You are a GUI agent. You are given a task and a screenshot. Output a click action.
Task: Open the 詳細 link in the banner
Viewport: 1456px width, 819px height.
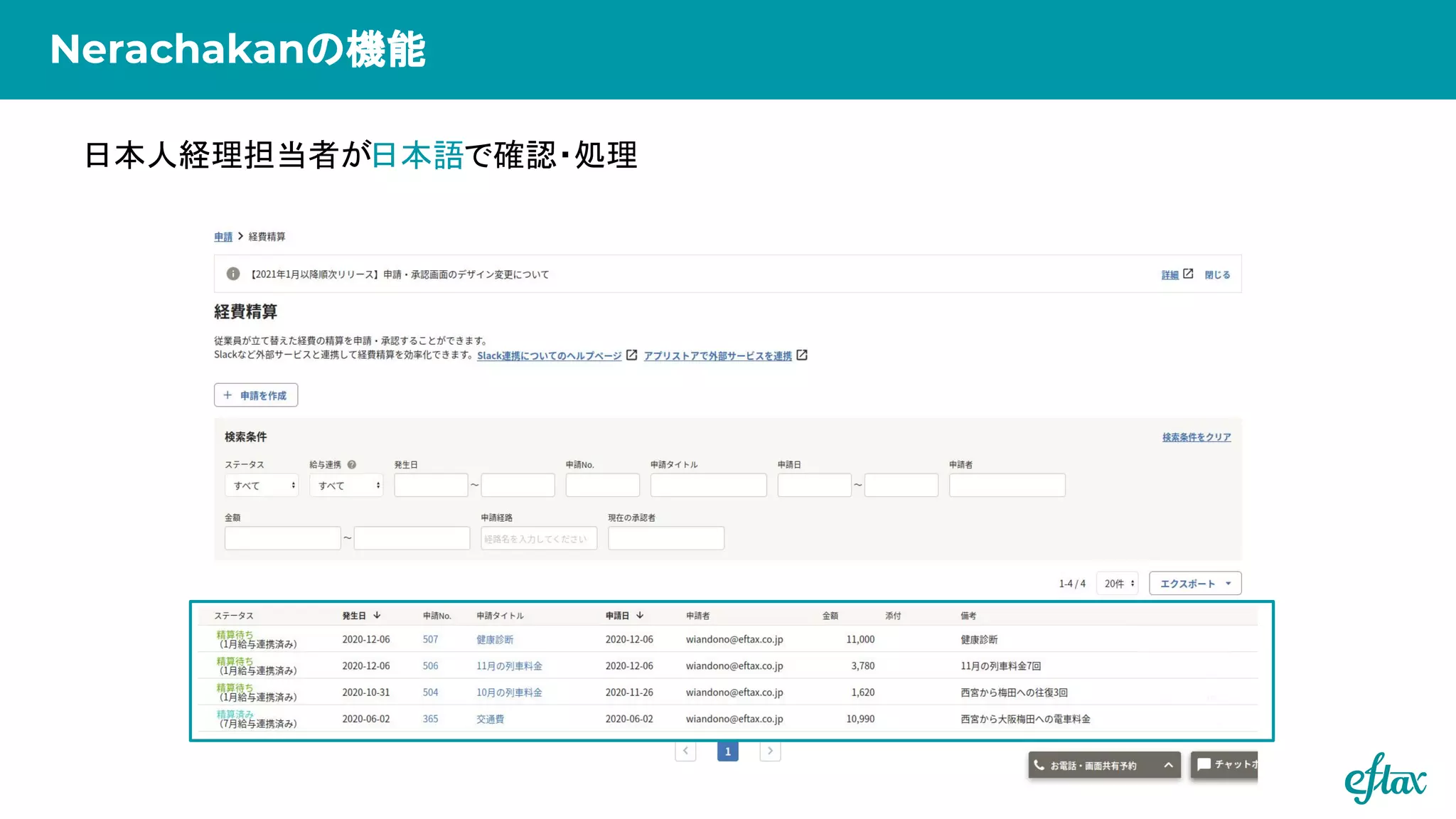(x=1169, y=274)
